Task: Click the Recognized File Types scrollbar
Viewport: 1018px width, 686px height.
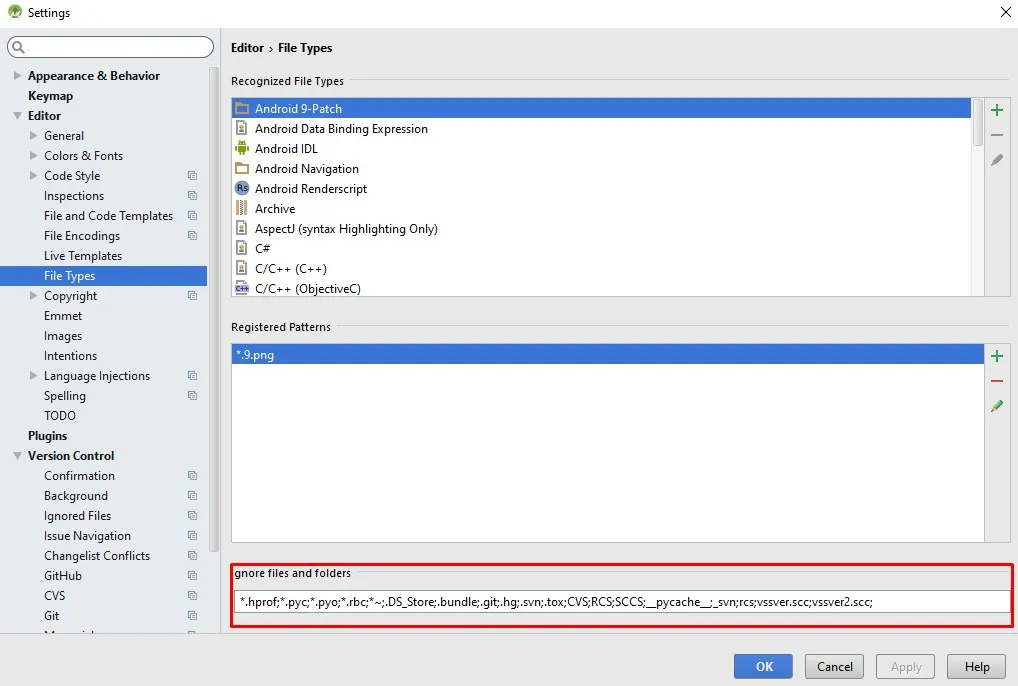Action: click(978, 123)
